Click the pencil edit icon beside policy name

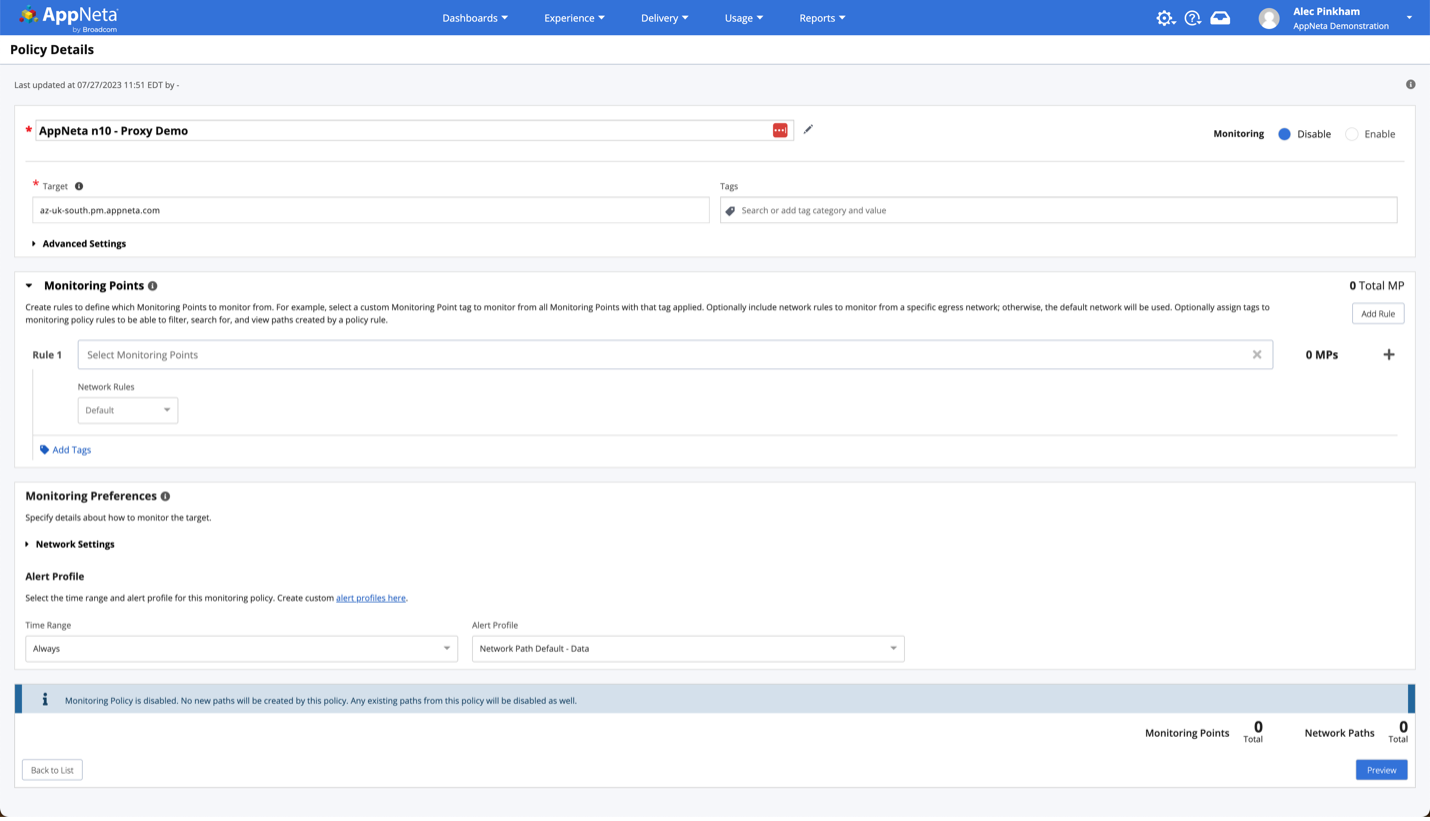pyautogui.click(x=808, y=129)
